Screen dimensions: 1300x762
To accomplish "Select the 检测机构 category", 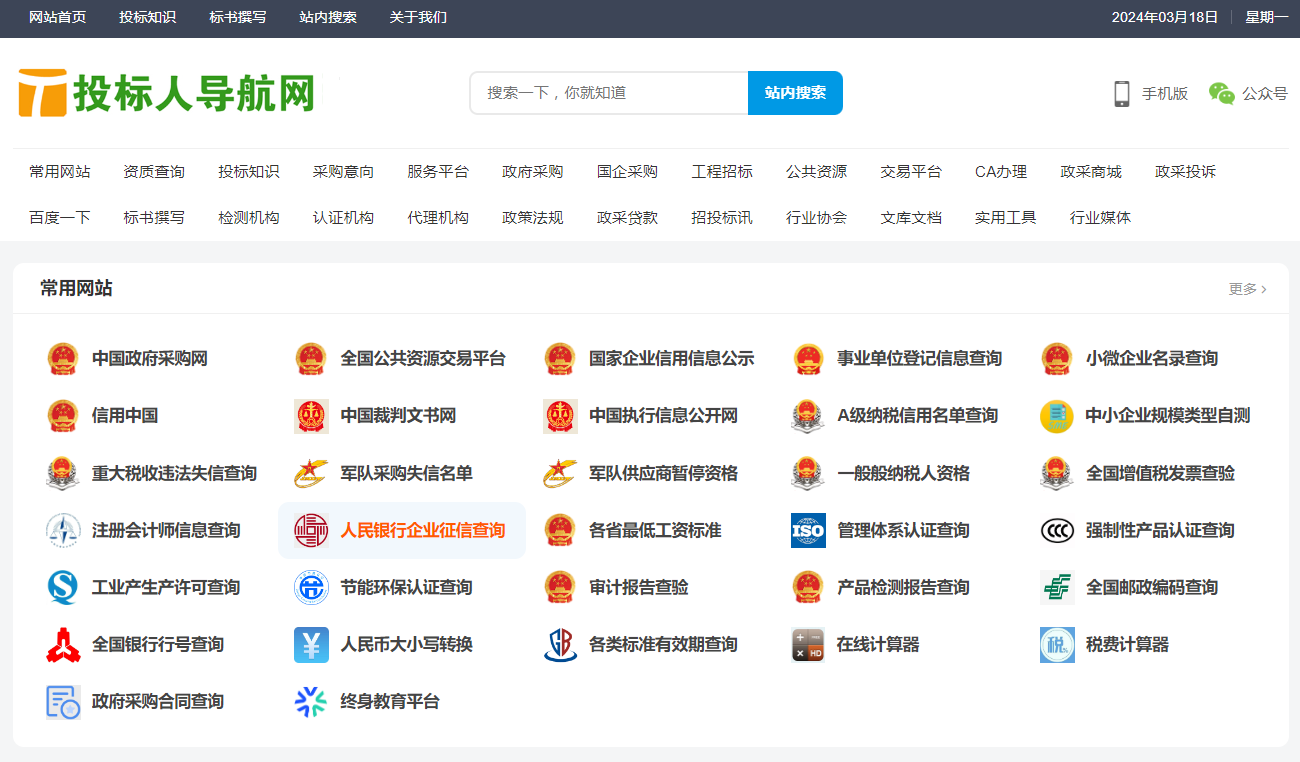I will (249, 218).
